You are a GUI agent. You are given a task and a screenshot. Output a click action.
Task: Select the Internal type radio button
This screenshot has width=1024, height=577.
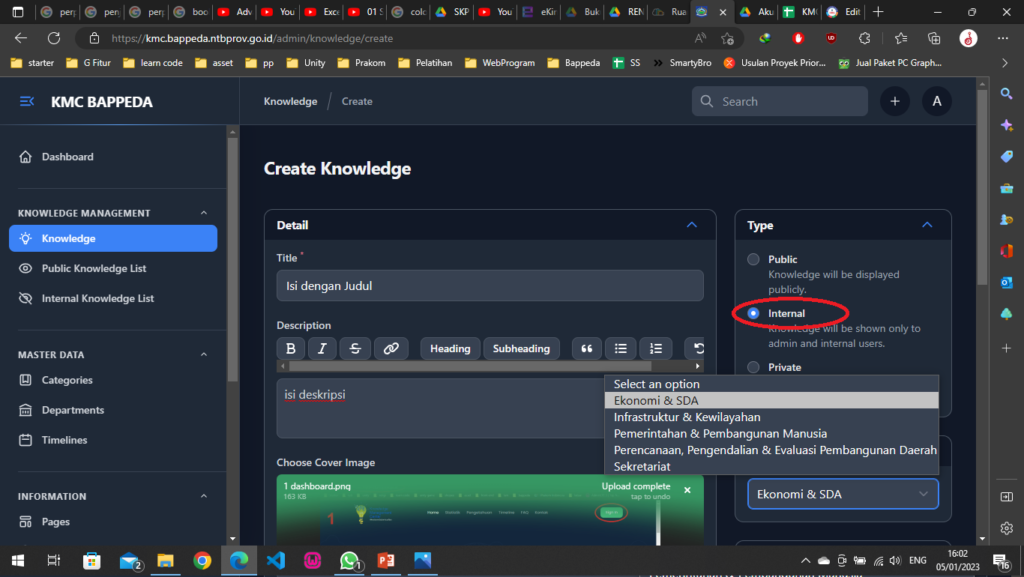[754, 314]
